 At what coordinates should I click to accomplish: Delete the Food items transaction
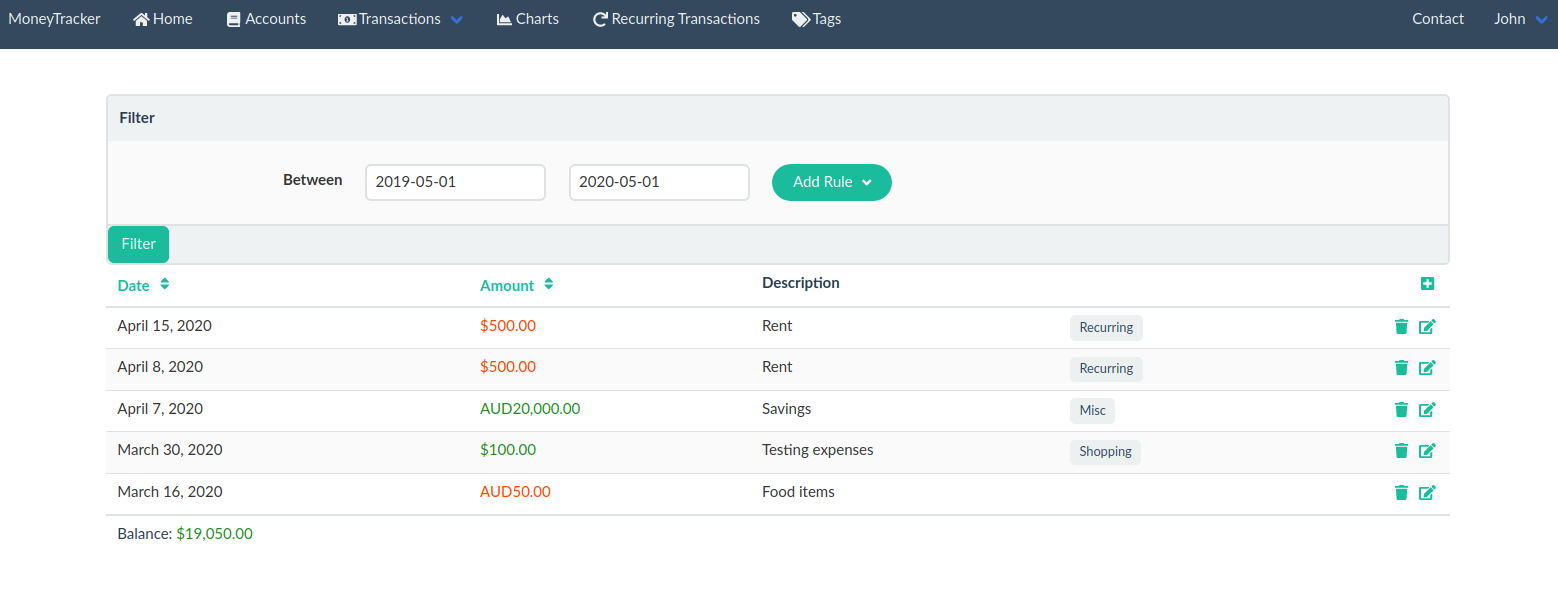point(1401,492)
